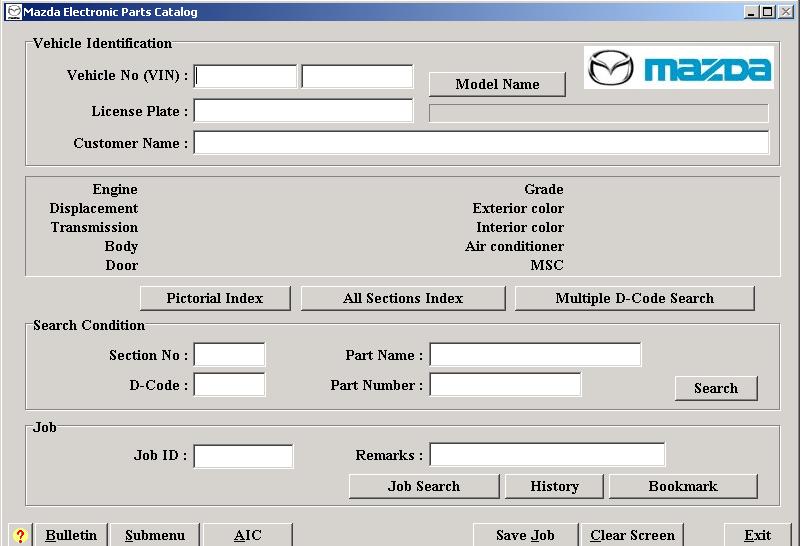This screenshot has height=546, width=801.
Task: Open the Pictorial Index
Action: (215, 298)
